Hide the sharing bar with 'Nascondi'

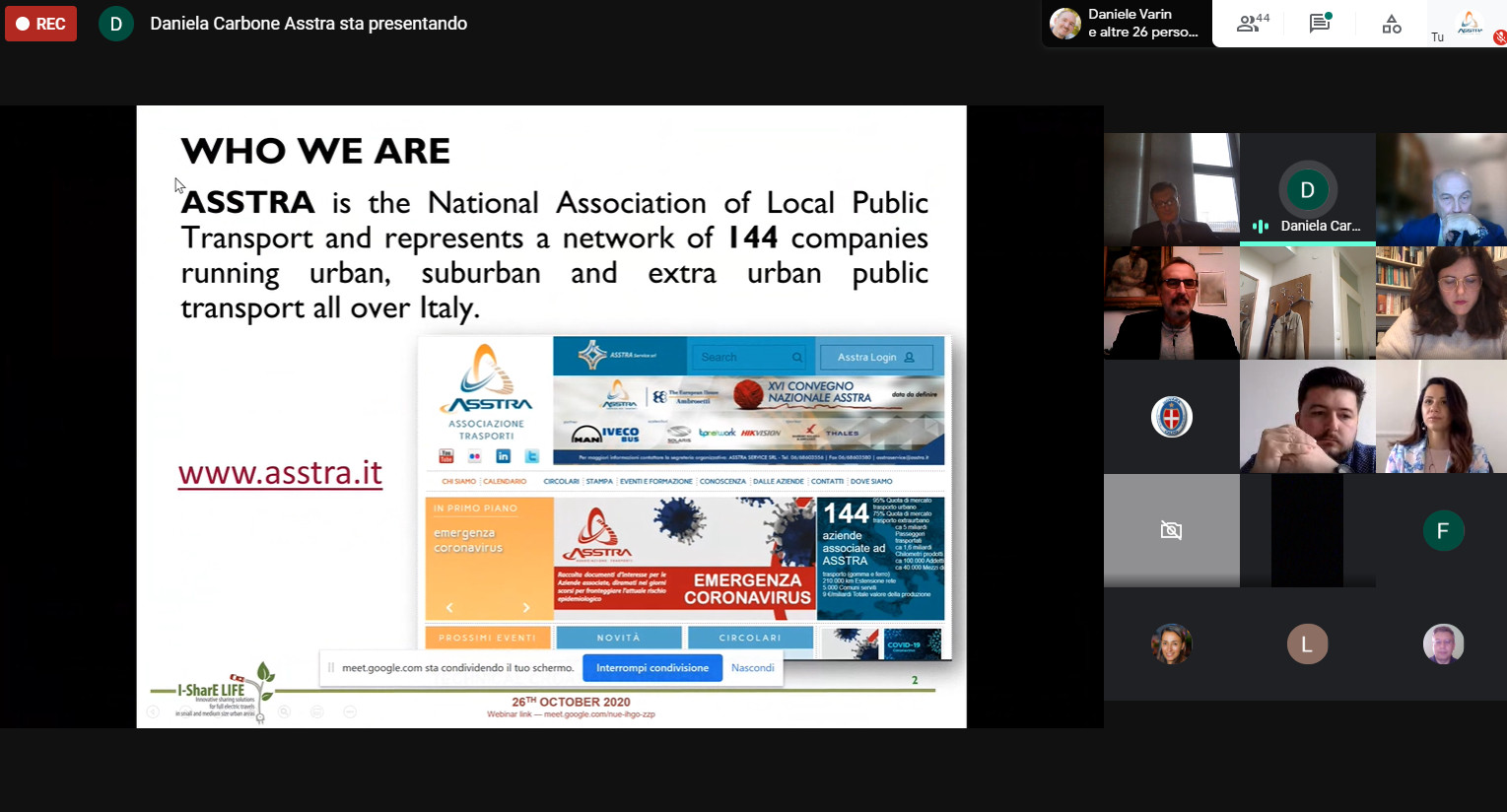752,668
